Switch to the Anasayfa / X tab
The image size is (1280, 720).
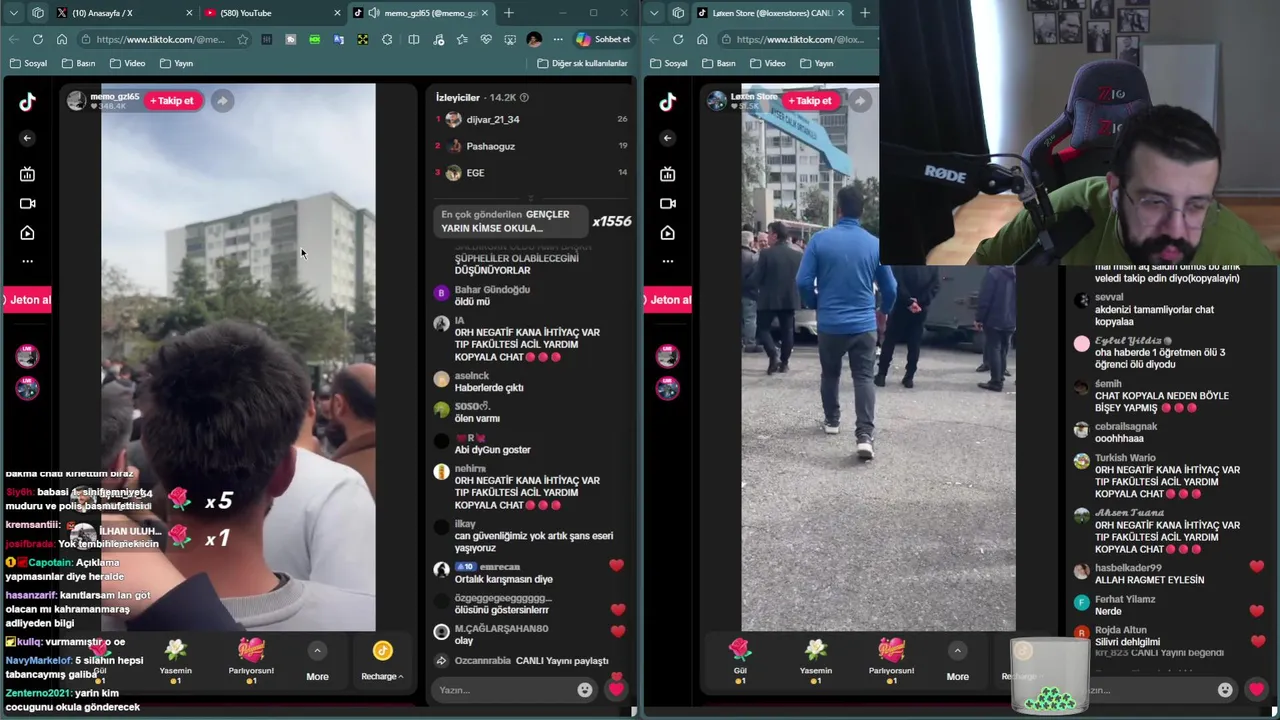tap(124, 13)
